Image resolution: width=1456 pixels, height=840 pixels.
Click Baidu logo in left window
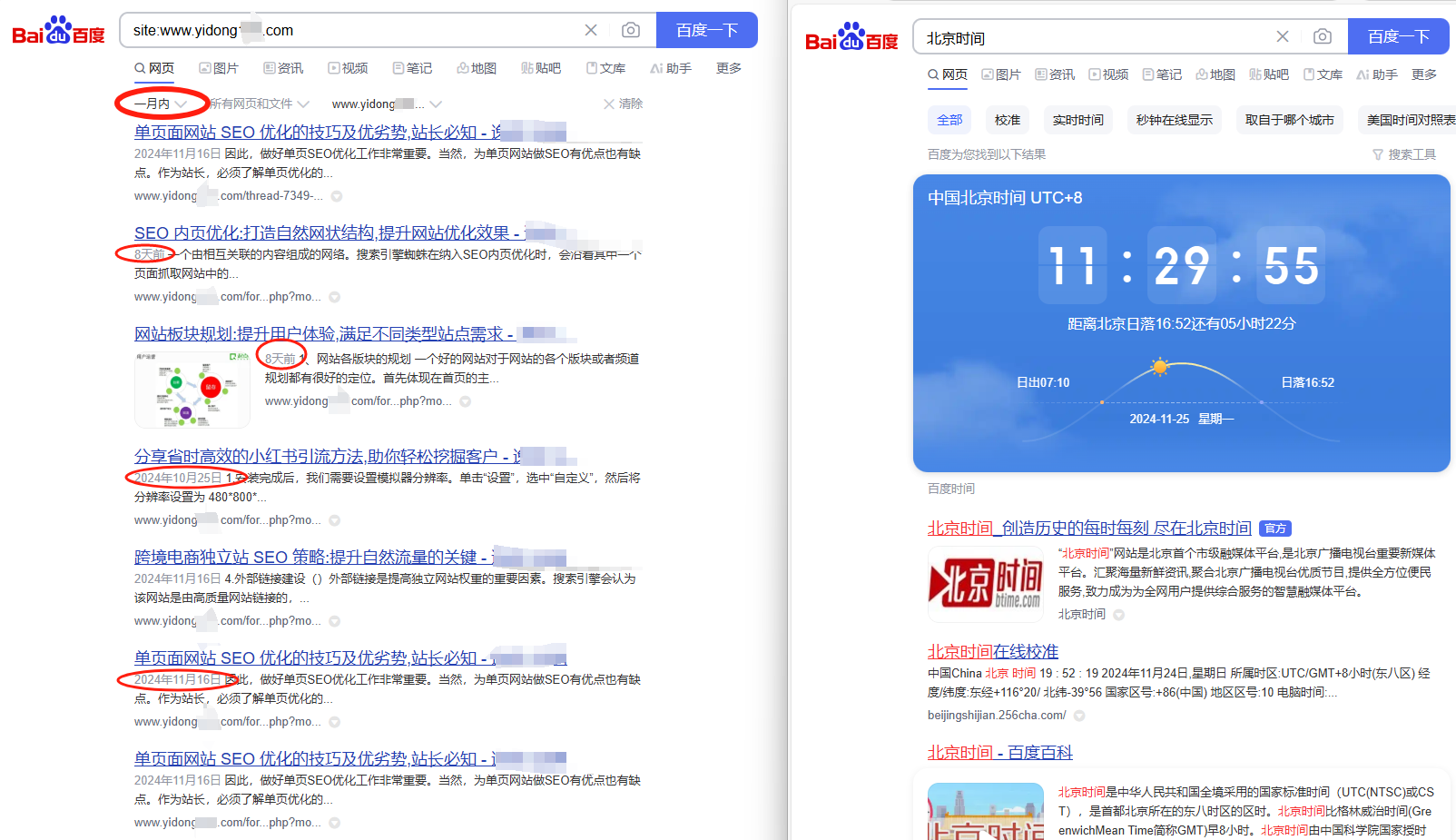pyautogui.click(x=58, y=31)
